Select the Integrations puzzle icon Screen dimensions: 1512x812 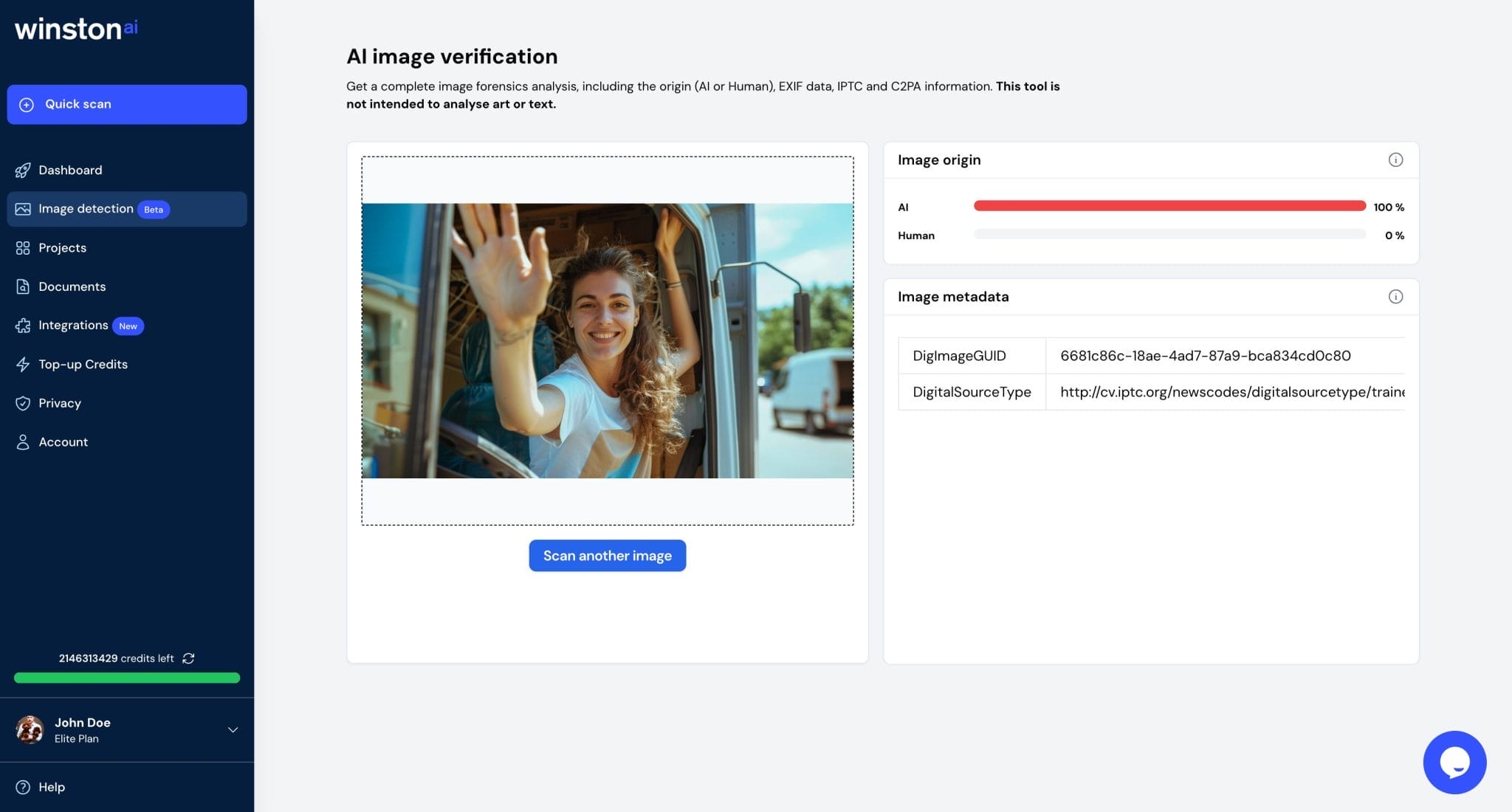click(23, 326)
